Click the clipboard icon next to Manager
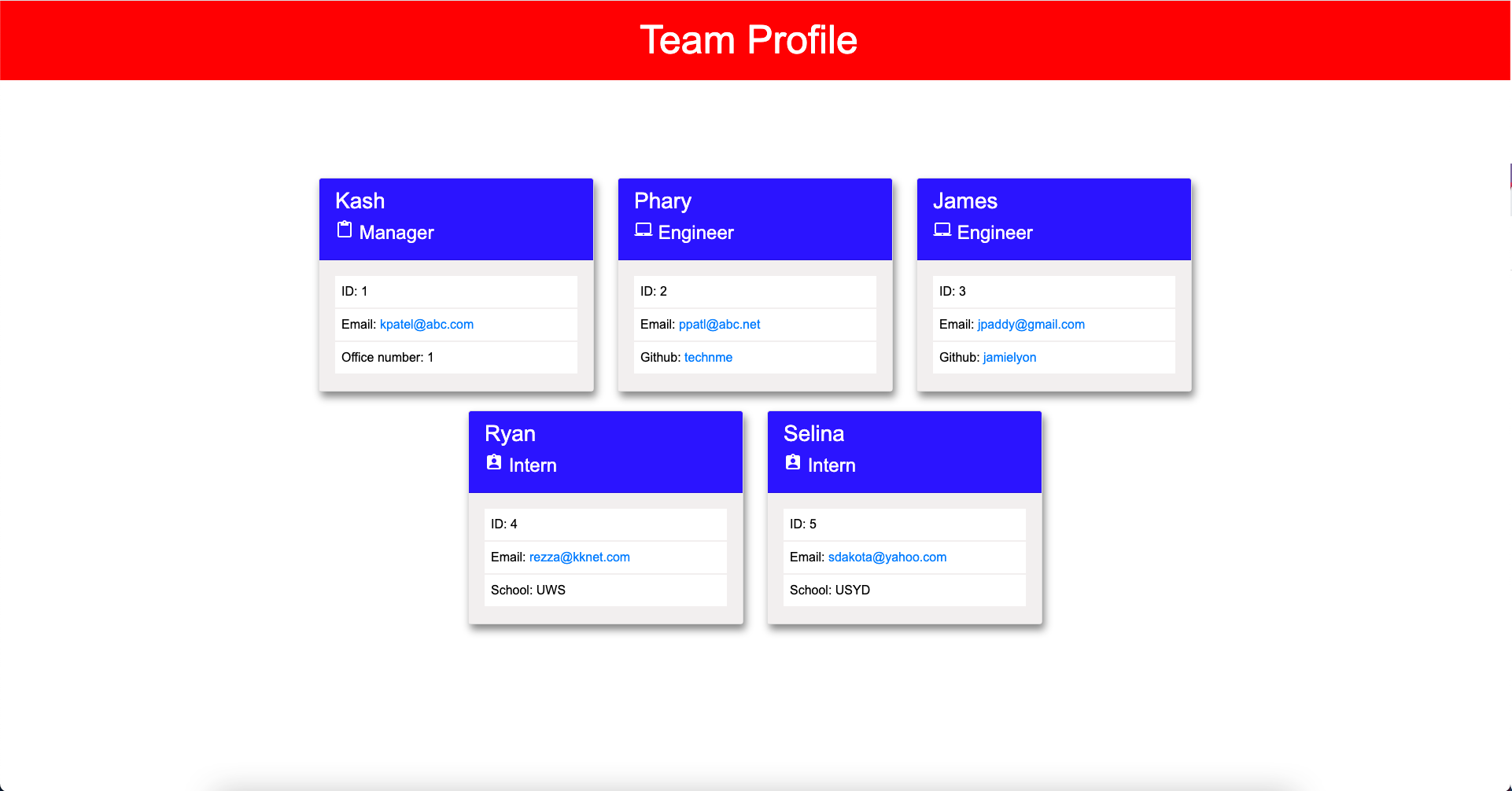Screen dimensions: 1512x791 click(344, 230)
